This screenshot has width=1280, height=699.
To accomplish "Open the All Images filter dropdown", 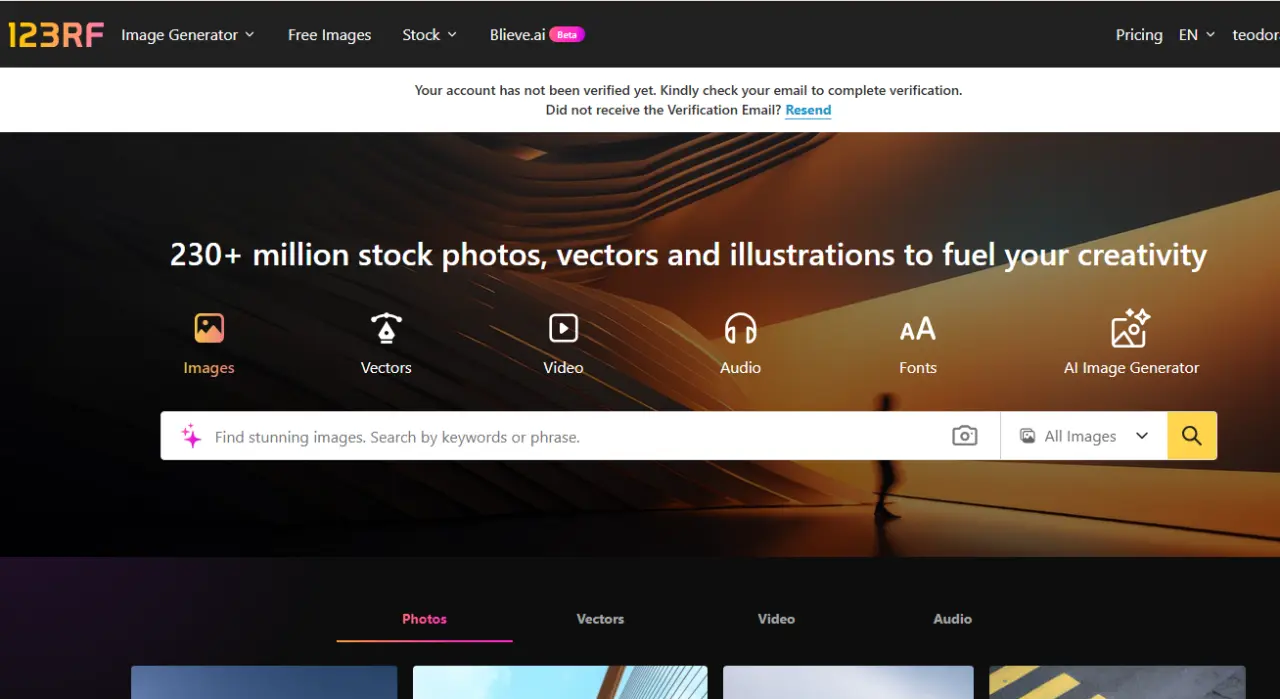I will [x=1084, y=436].
